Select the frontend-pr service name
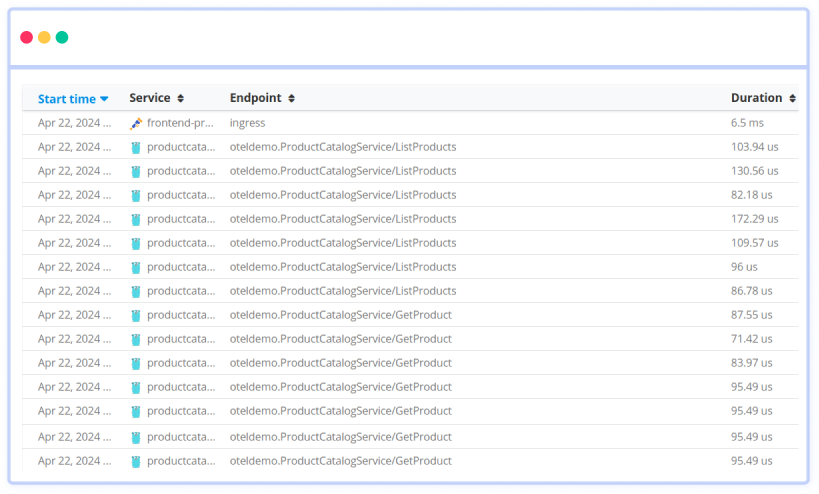This screenshot has height=494, width=819. coord(180,123)
